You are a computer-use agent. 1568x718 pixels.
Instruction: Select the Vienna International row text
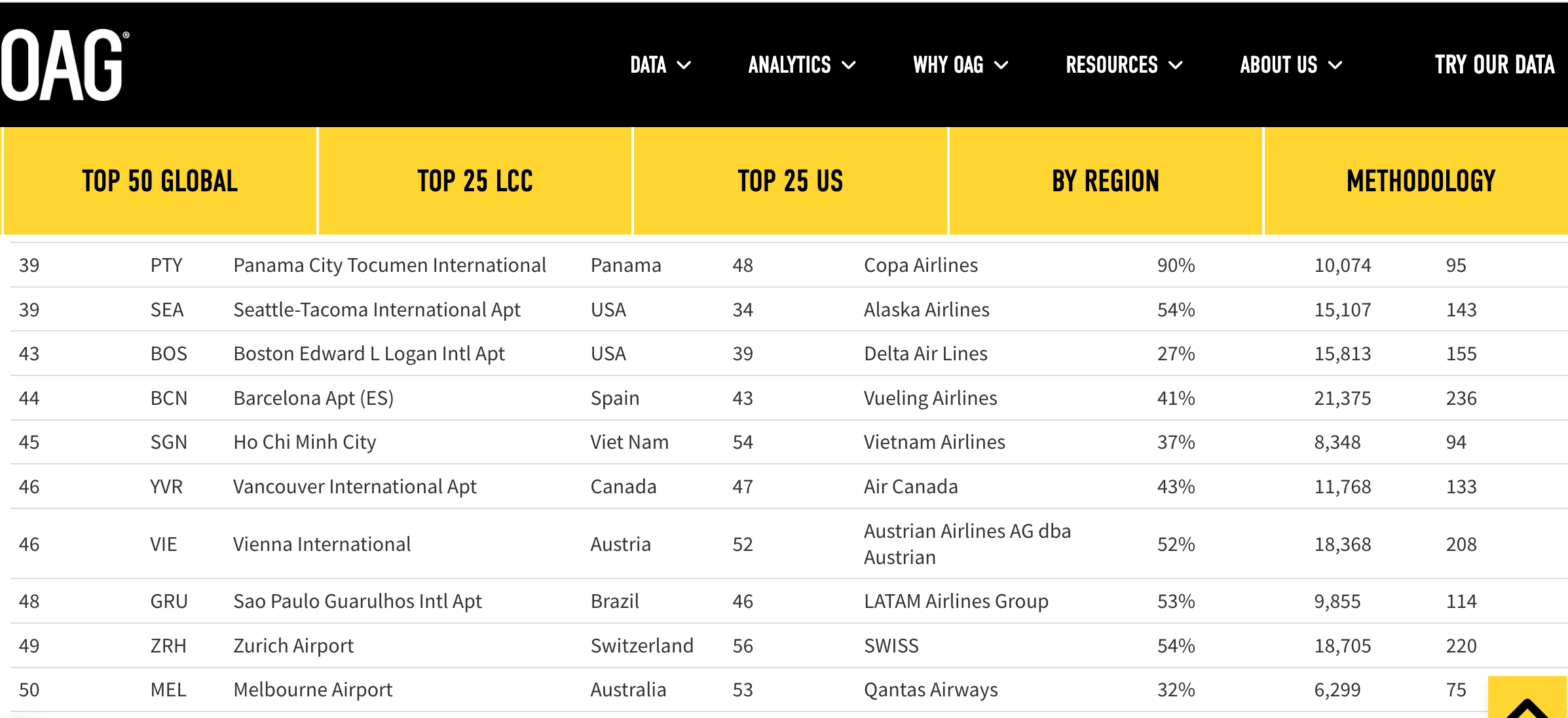tap(322, 544)
